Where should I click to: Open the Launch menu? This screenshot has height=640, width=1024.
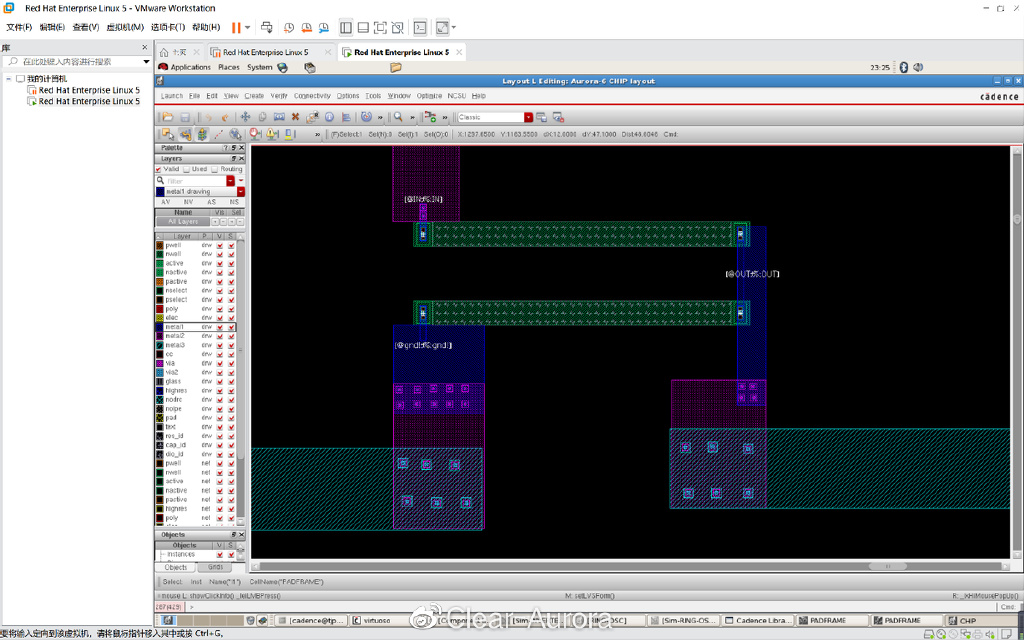coord(172,96)
